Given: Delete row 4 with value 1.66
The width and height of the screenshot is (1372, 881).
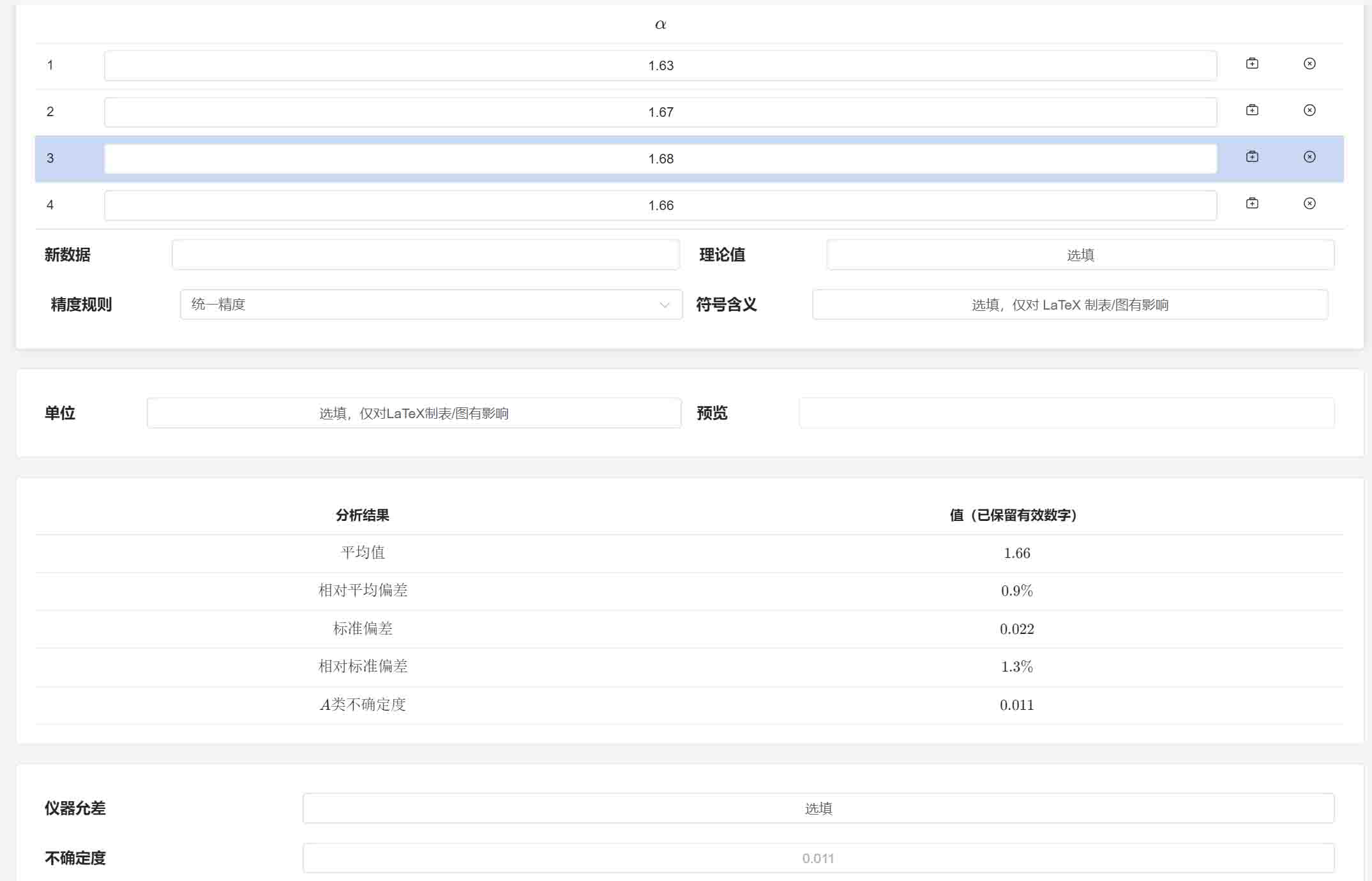Looking at the screenshot, I should (1309, 203).
